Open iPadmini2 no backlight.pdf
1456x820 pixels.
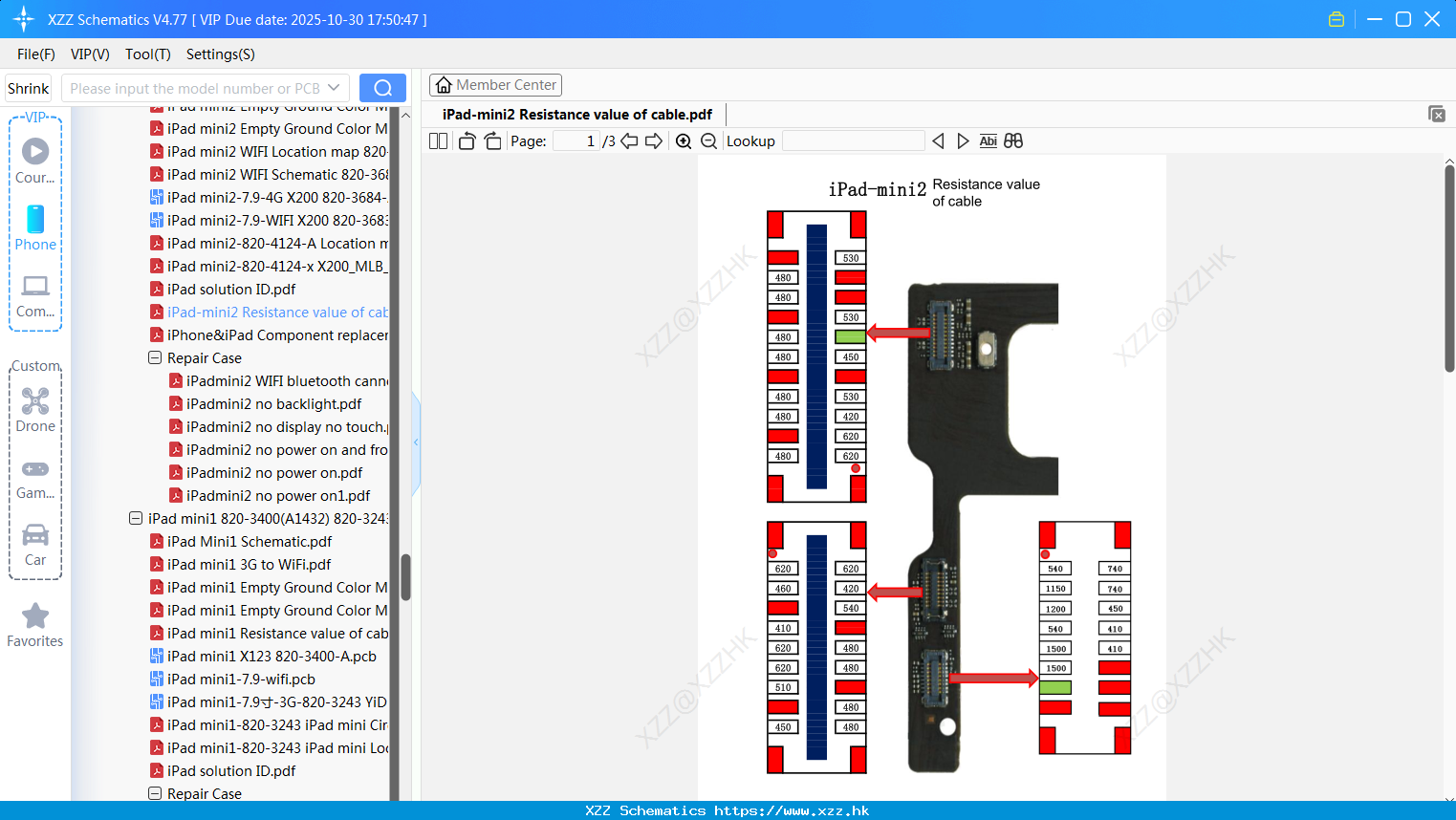pyautogui.click(x=265, y=403)
